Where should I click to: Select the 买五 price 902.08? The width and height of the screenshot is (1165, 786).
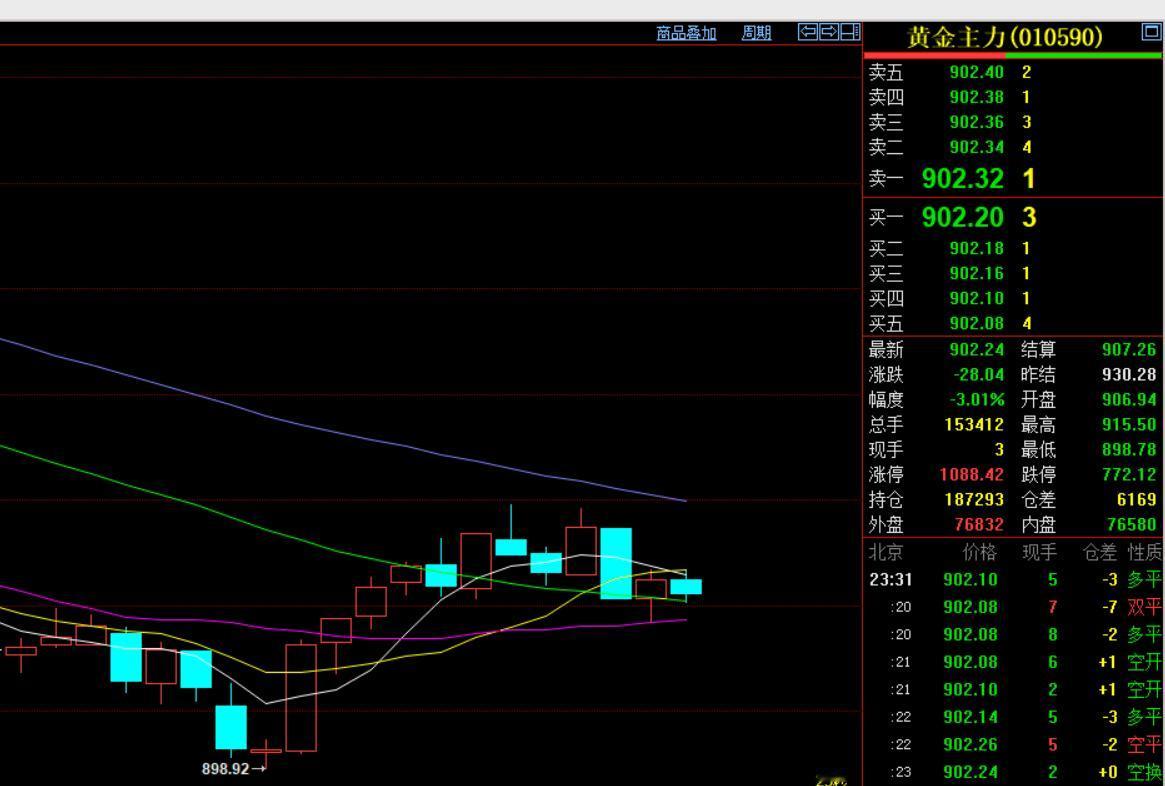[976, 323]
